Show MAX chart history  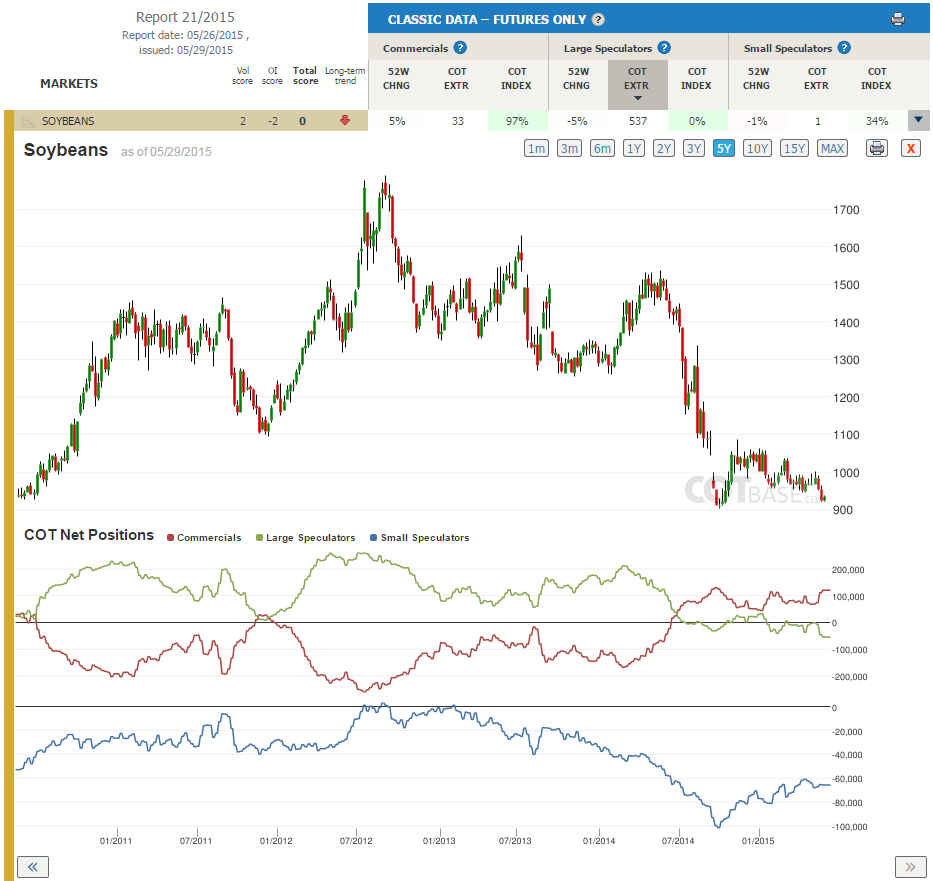[832, 148]
